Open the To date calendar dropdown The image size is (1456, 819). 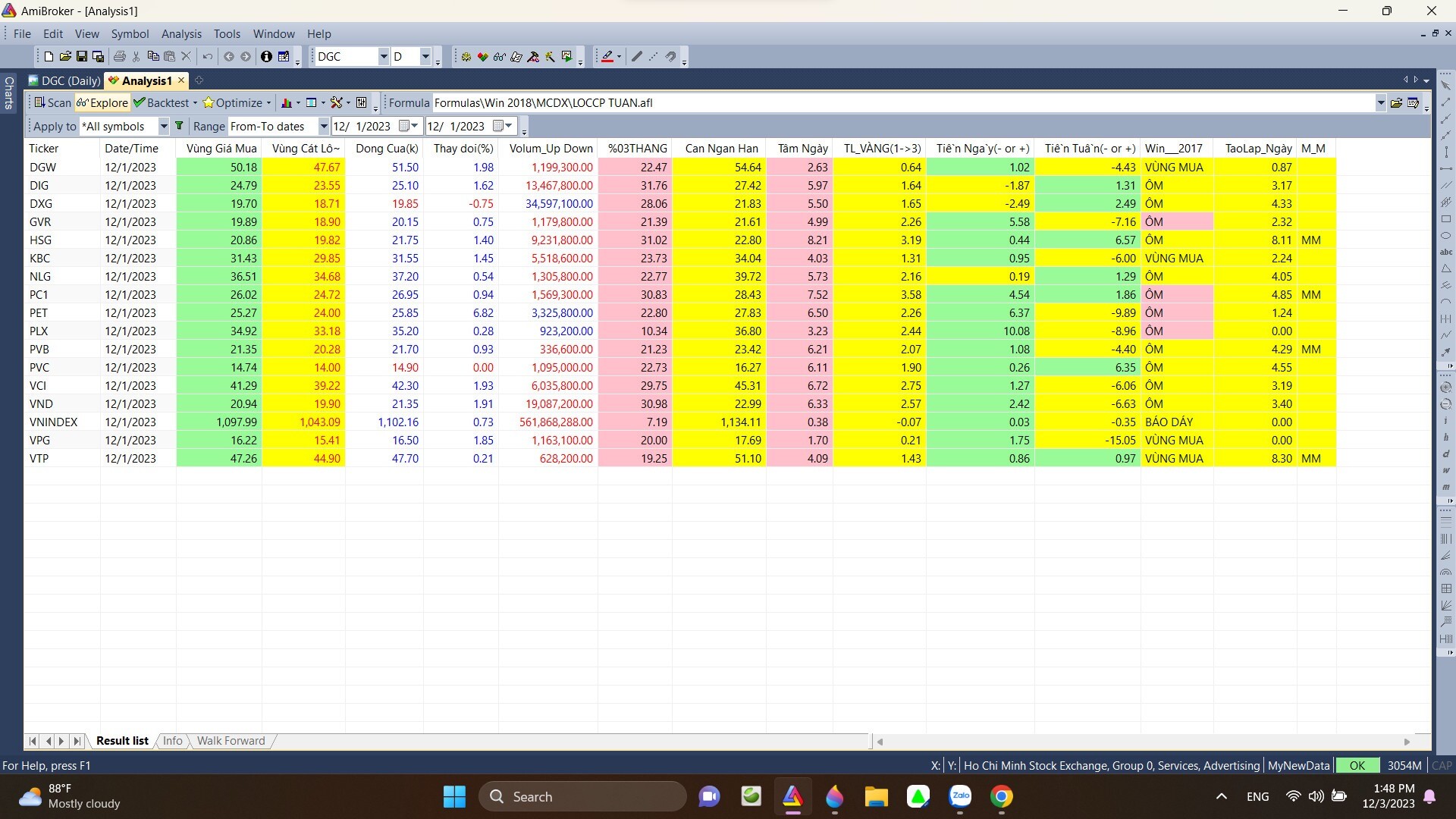[x=503, y=126]
